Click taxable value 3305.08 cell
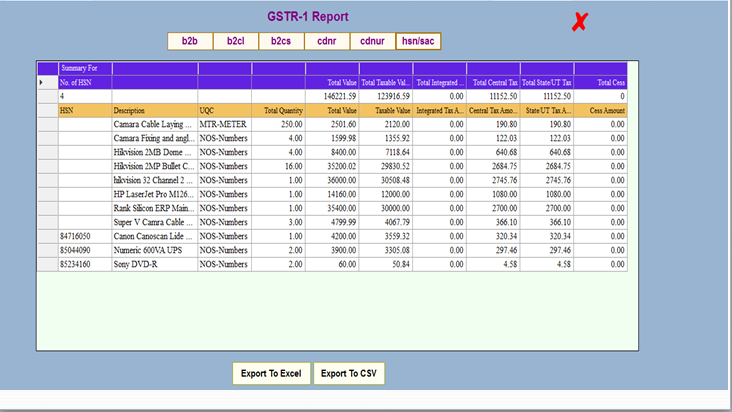732x412 pixels. coord(386,251)
